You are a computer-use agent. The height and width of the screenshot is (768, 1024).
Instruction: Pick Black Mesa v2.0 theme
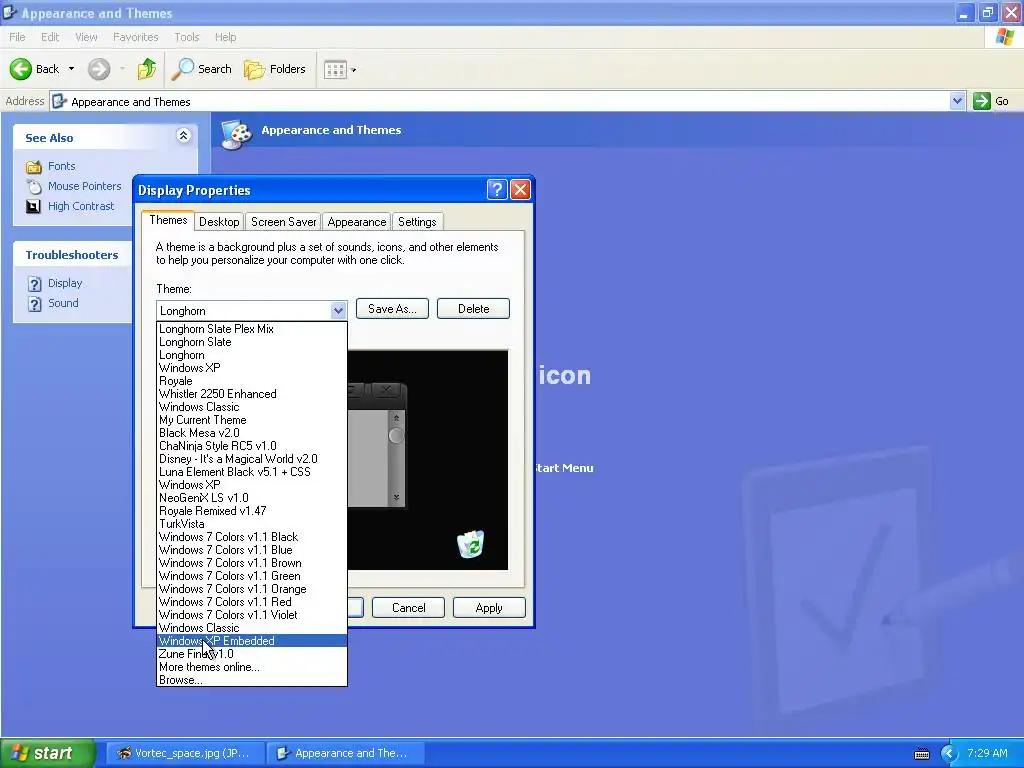[252, 433]
